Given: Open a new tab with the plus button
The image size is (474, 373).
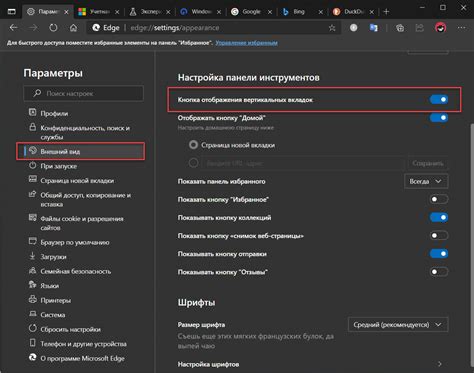Looking at the screenshot, I should [x=386, y=12].
